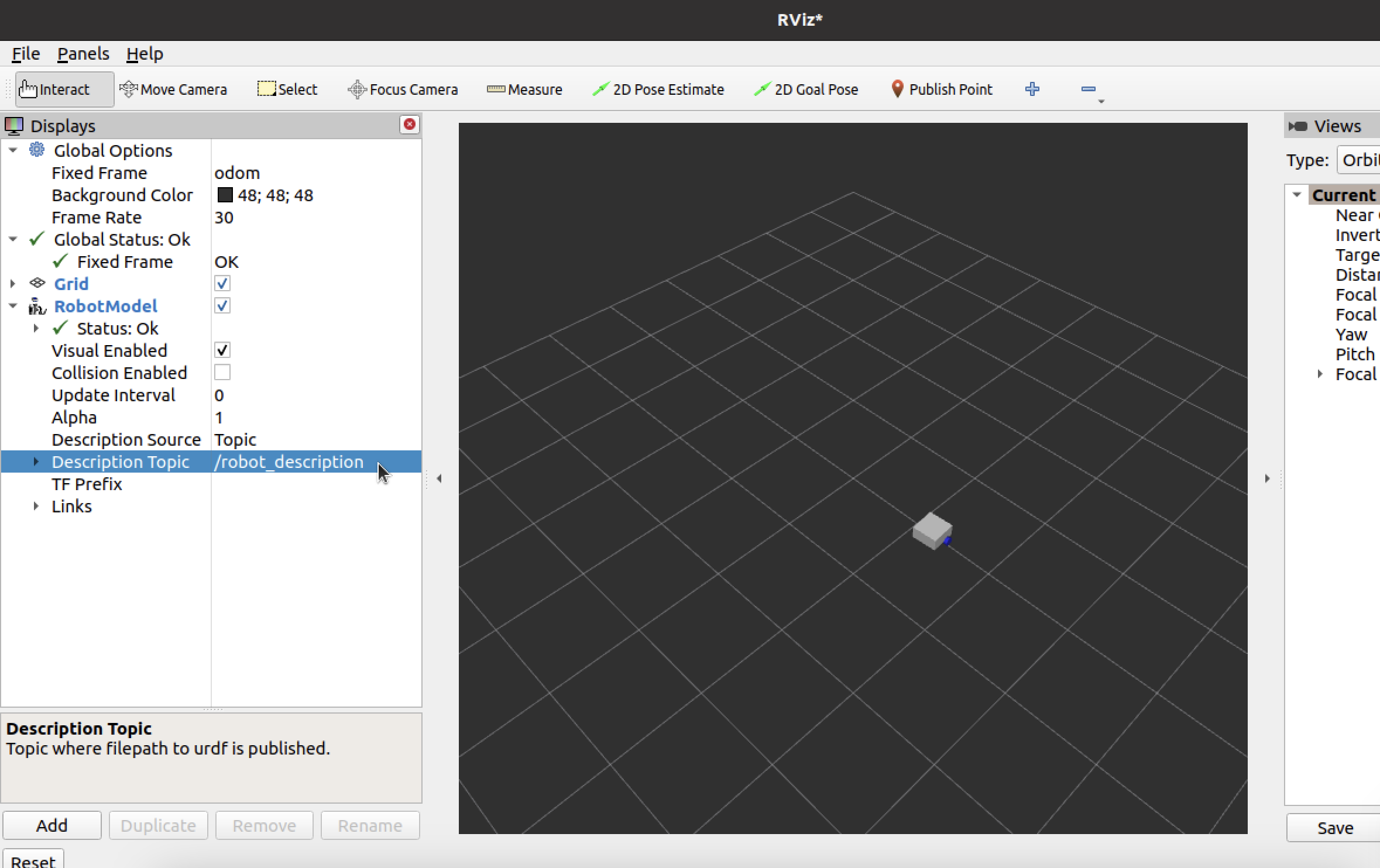Select the Pitch property in Views

point(1355,354)
